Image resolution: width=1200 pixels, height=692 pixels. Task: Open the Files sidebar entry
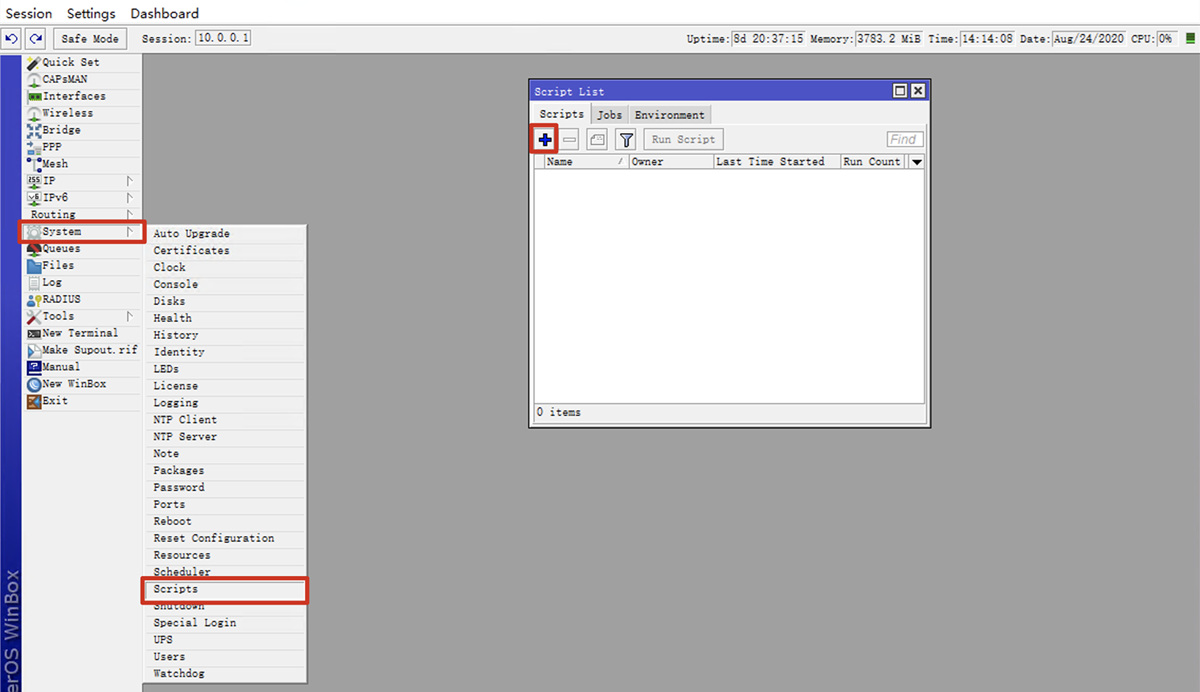58,266
